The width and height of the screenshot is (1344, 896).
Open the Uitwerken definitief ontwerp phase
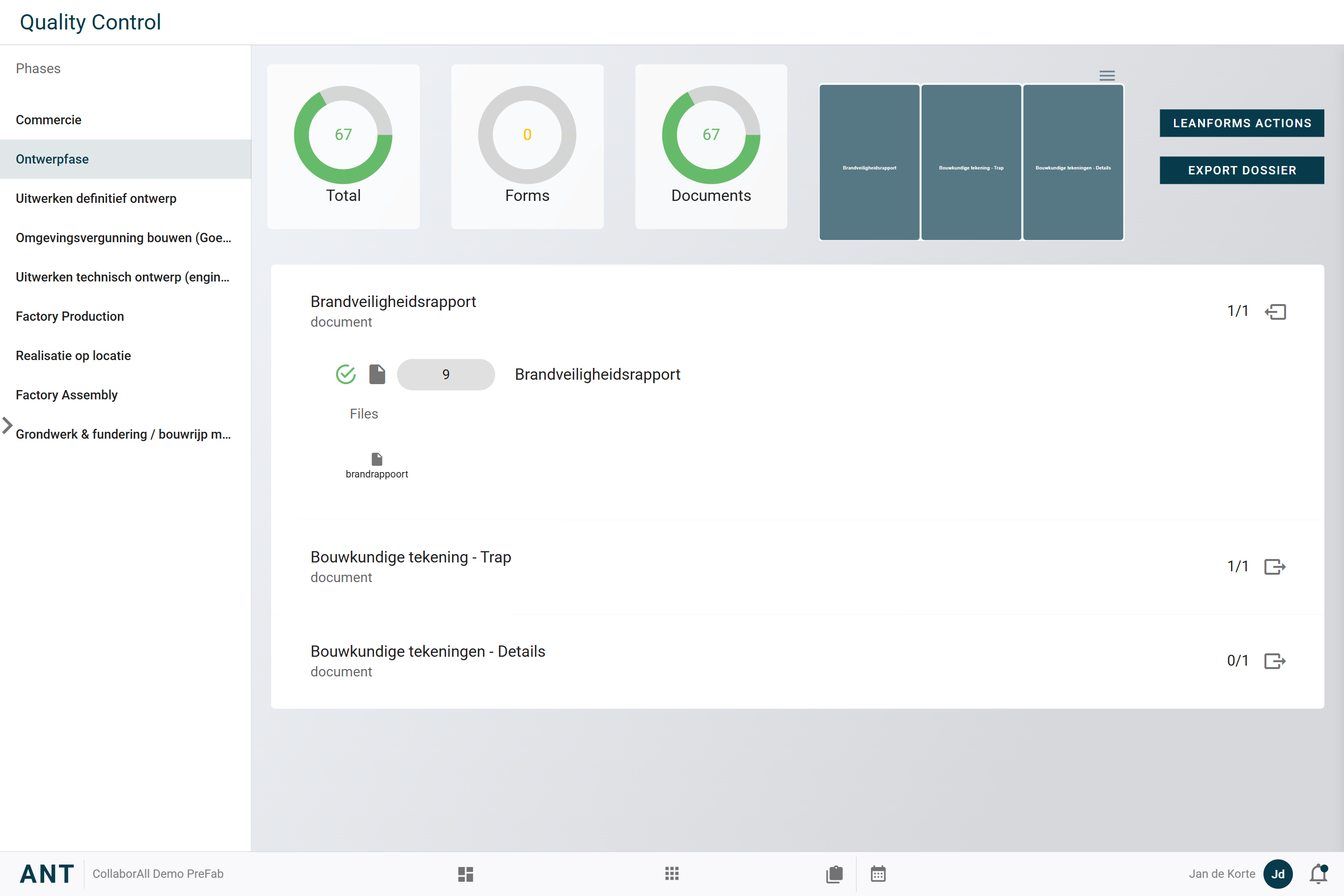(126, 198)
